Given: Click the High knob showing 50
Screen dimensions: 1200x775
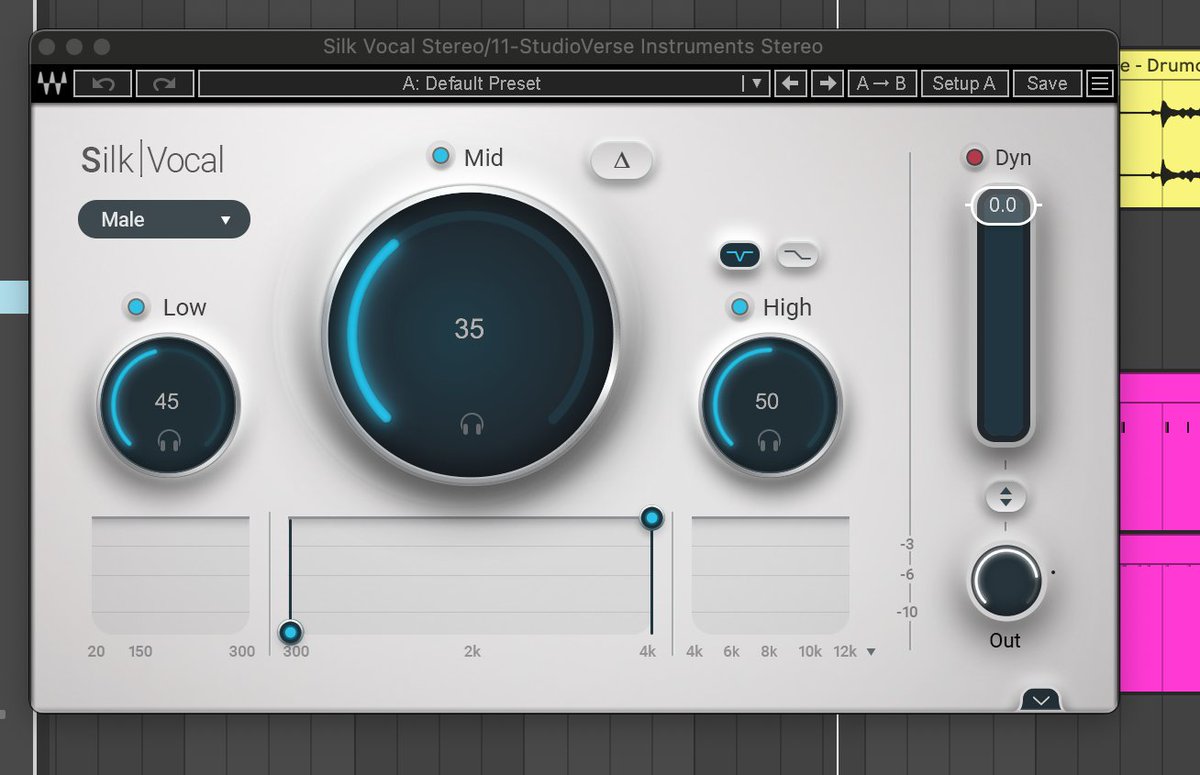Looking at the screenshot, I should pyautogui.click(x=769, y=404).
